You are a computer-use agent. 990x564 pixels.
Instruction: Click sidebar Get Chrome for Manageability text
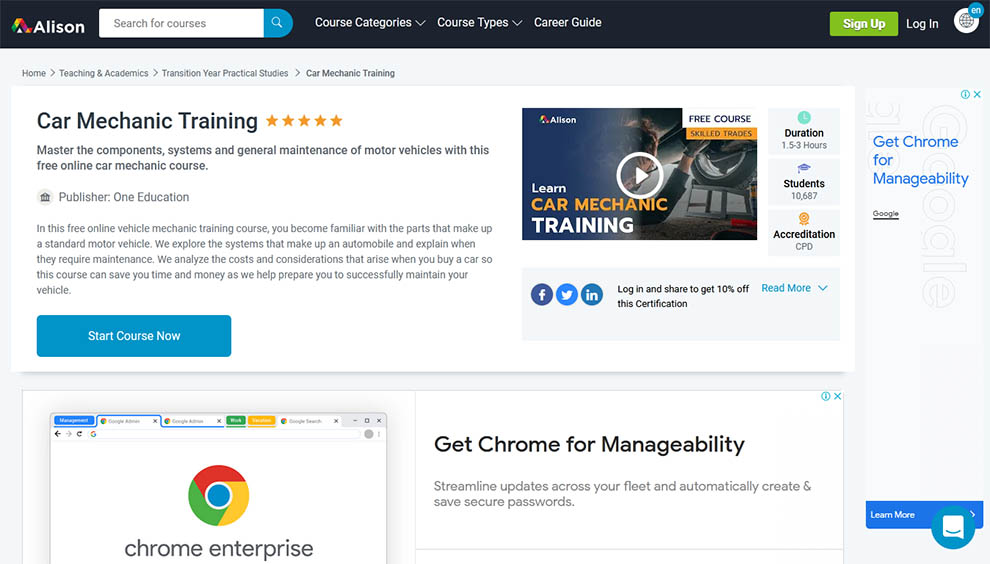point(920,160)
